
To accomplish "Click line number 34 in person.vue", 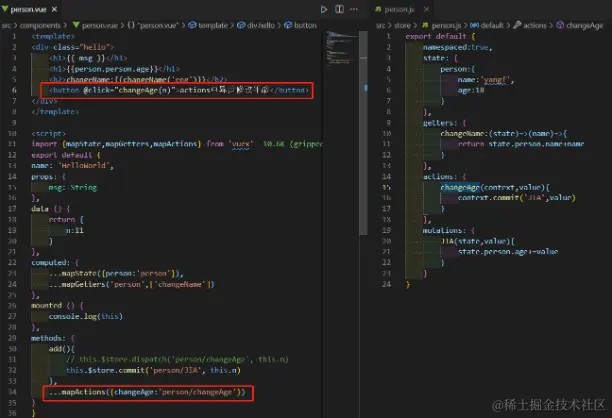I will click(12, 392).
